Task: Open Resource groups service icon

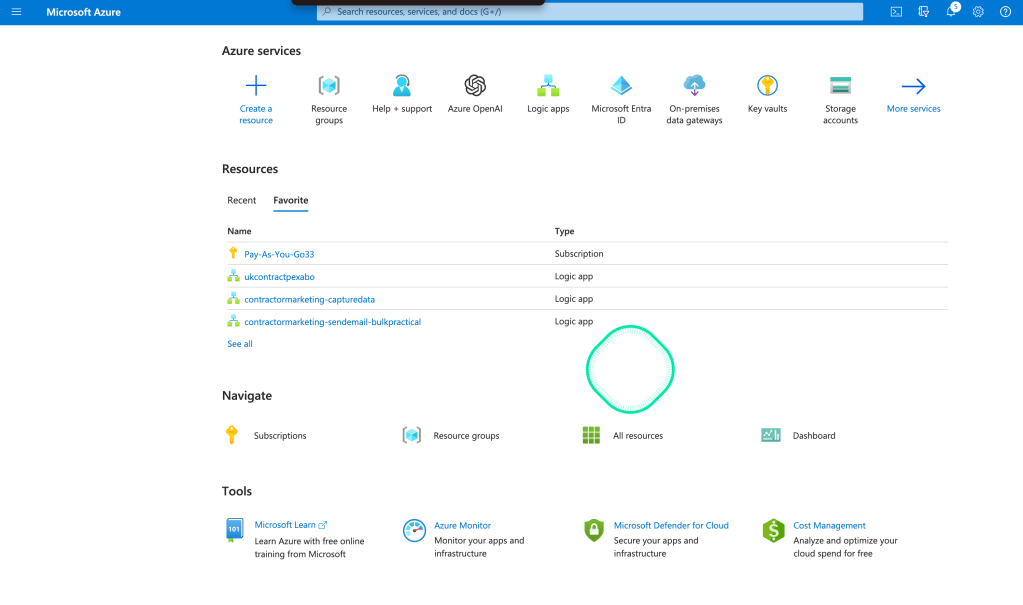Action: 329,85
